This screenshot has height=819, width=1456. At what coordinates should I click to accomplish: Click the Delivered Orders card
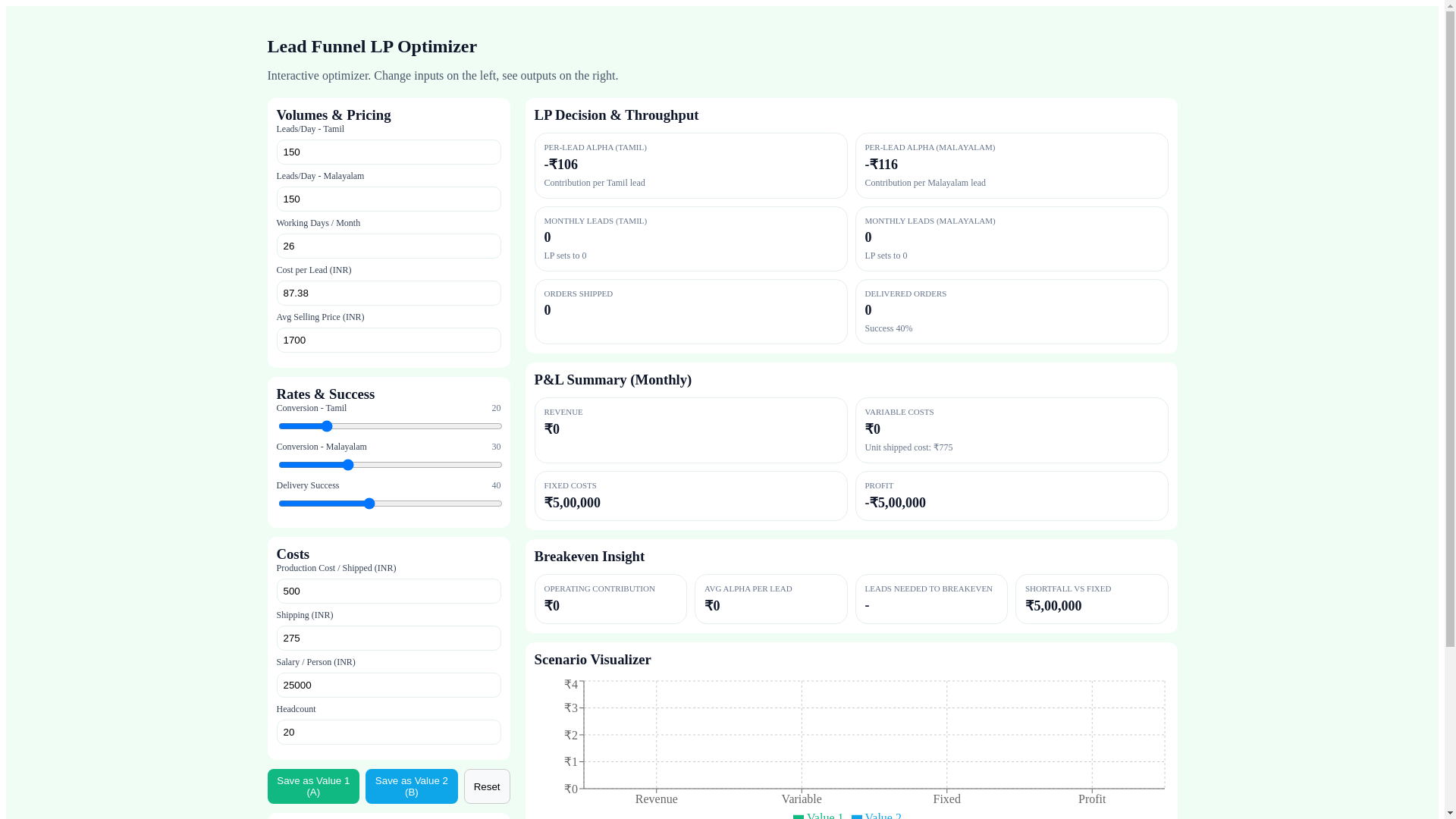pos(1012,312)
